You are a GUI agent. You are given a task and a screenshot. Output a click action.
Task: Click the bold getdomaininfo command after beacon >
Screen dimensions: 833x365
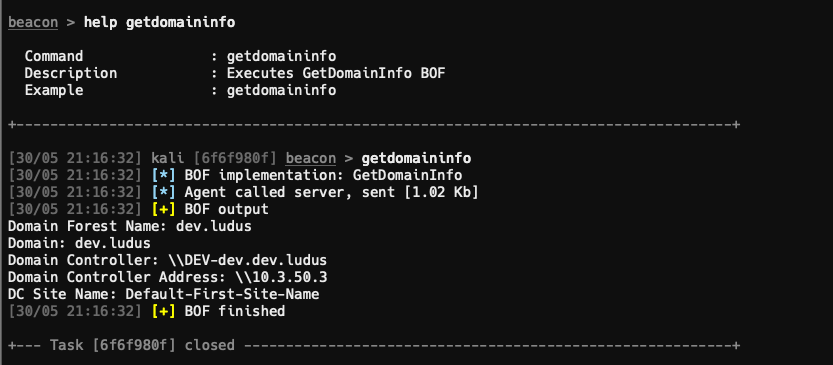coord(416,158)
